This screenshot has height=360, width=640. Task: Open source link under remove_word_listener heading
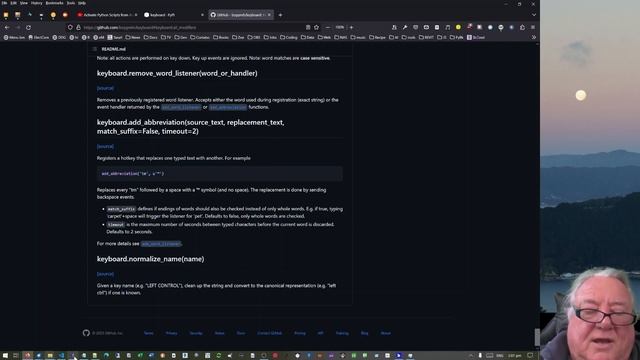105,88
